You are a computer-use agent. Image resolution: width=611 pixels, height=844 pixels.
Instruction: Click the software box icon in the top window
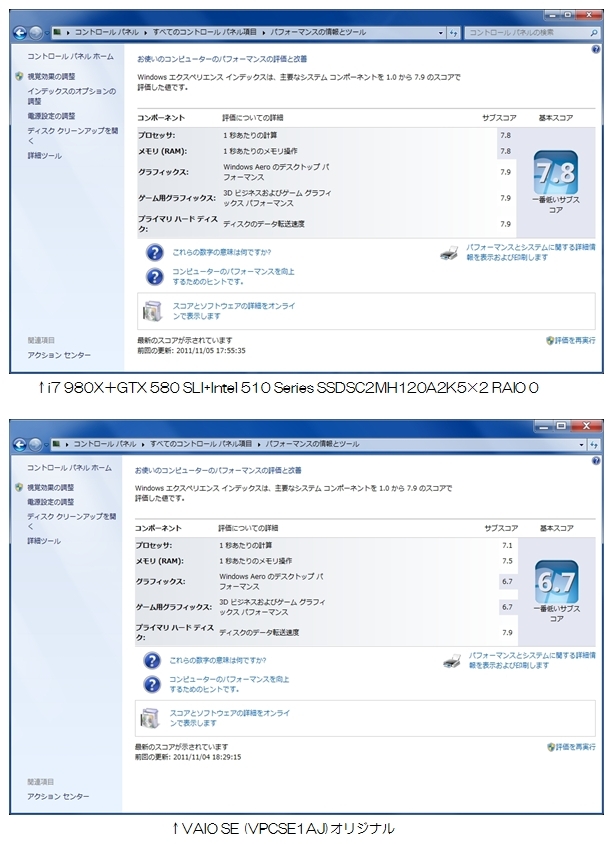point(152,311)
